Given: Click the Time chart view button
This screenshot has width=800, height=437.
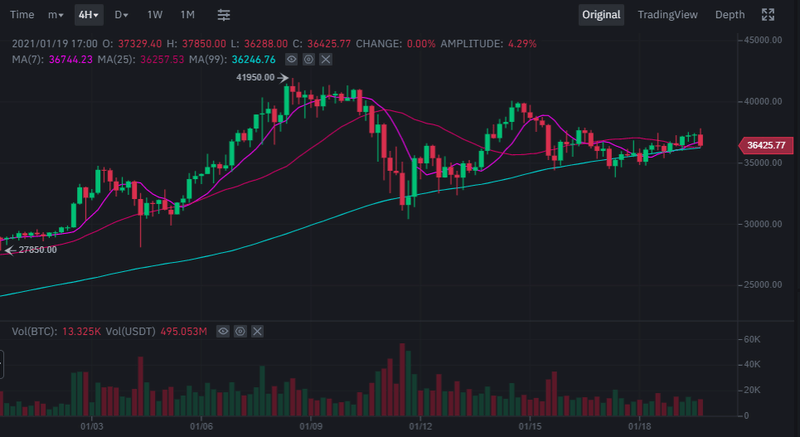Looking at the screenshot, I should 22,15.
